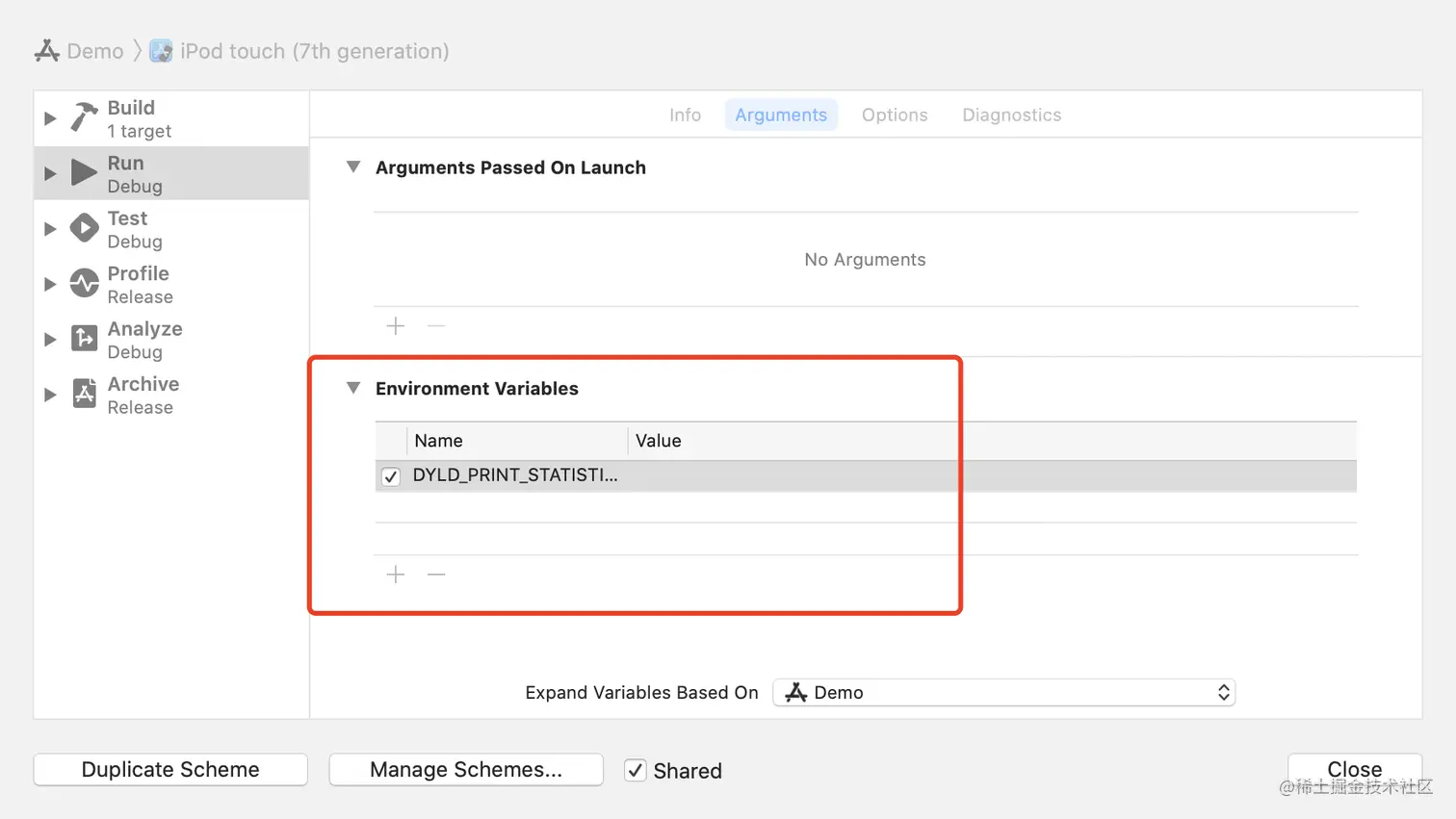Select iPod touch destination in breadcrumb
Screen dimensions: 1456x819
pyautogui.click(x=300, y=51)
